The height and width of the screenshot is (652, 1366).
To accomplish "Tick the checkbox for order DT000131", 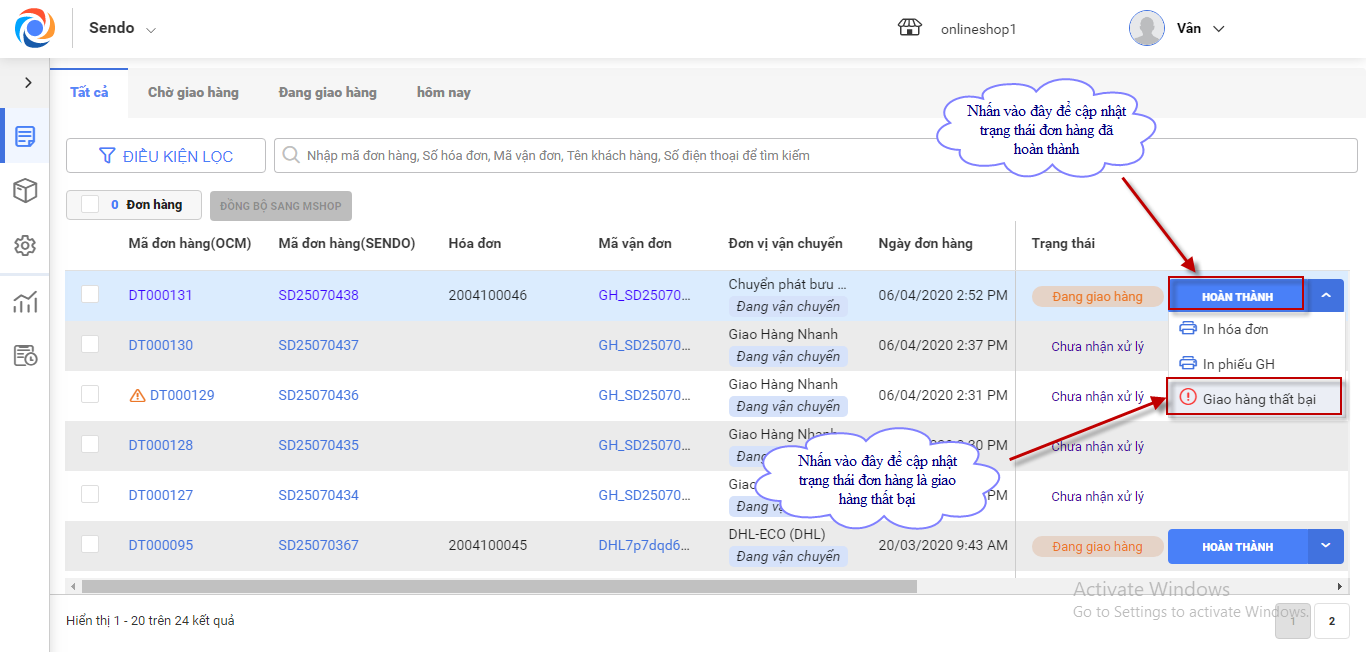I will pyautogui.click(x=90, y=295).
